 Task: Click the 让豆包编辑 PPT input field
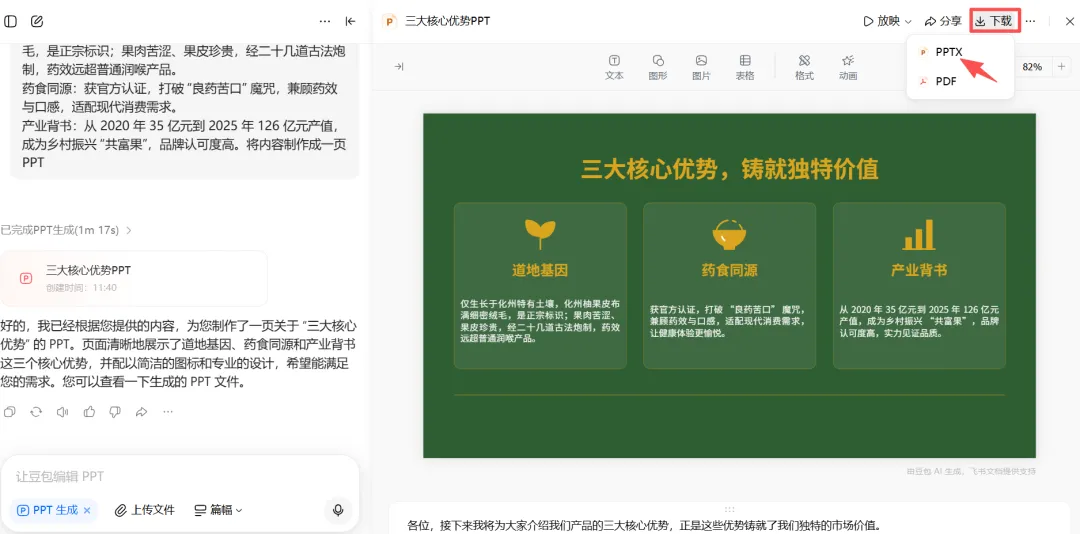(x=179, y=476)
